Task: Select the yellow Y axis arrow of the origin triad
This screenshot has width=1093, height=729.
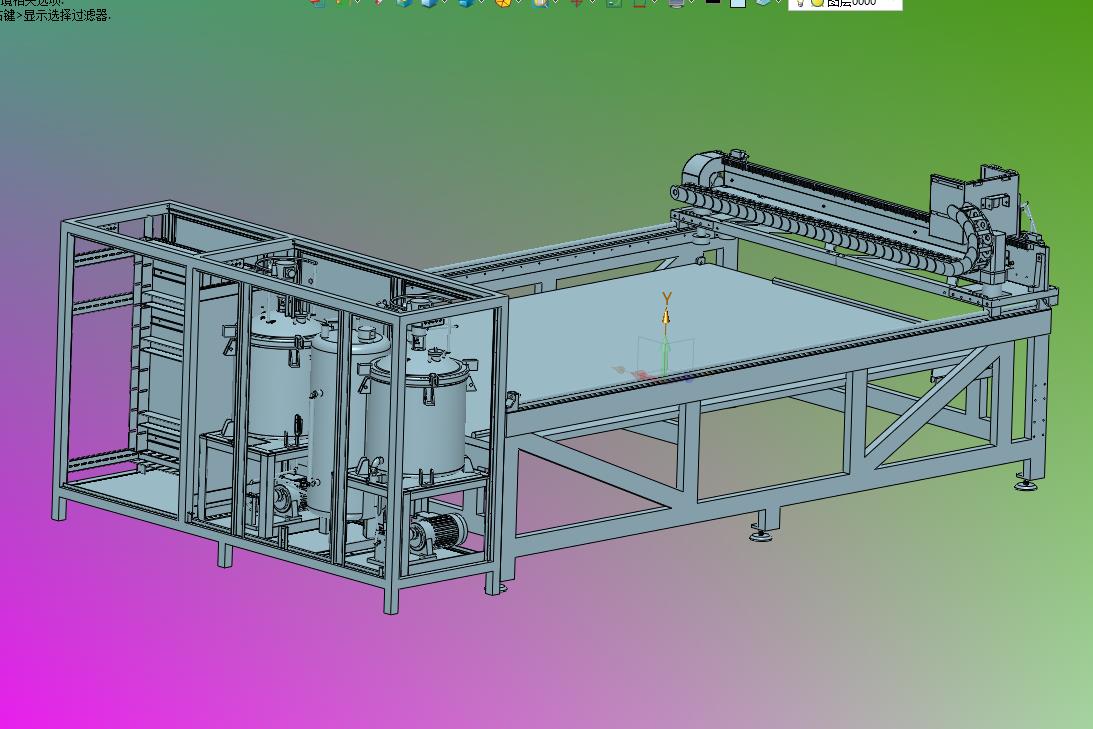Action: tap(666, 317)
